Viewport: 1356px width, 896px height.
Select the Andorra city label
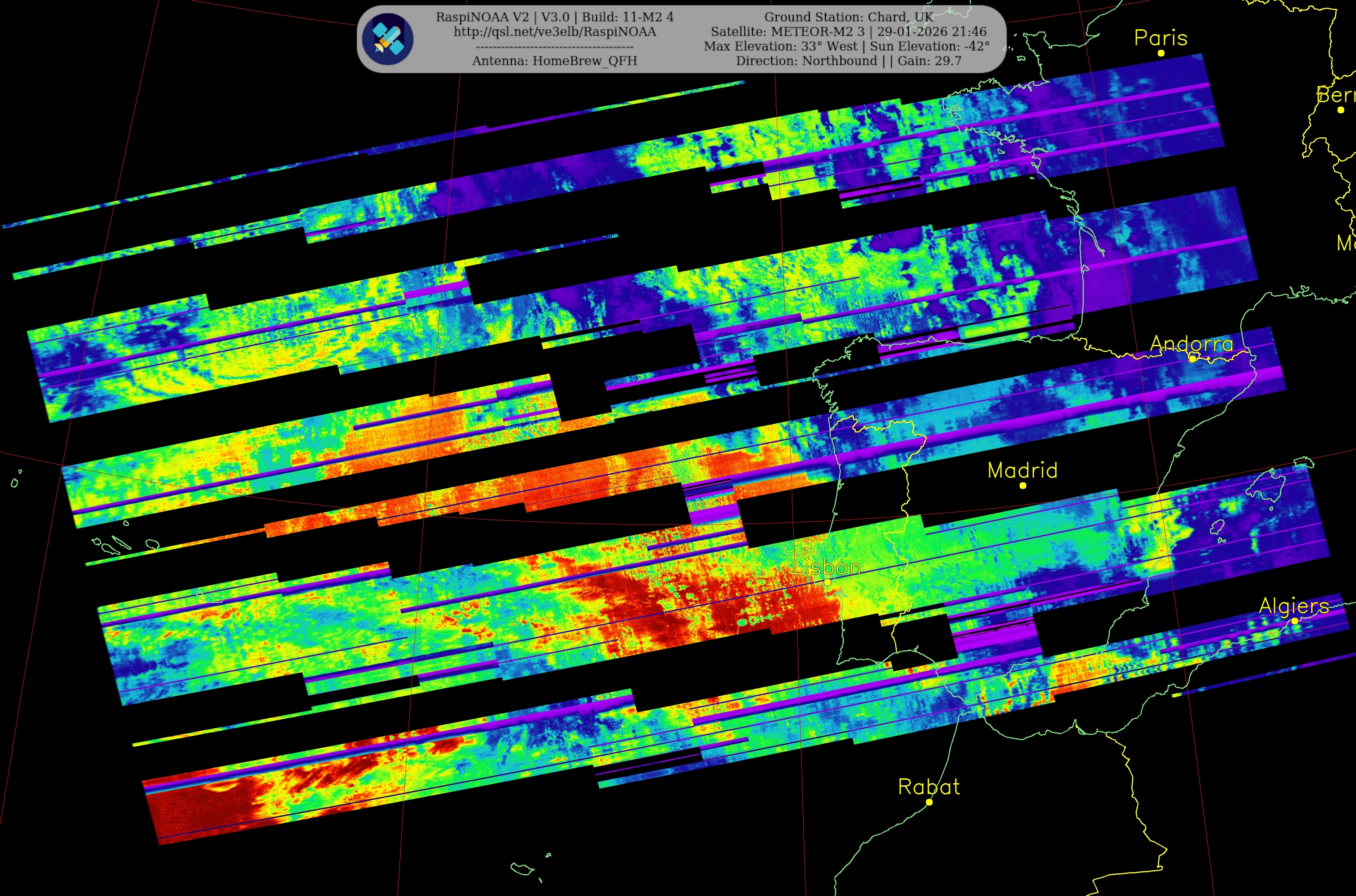coord(1191,343)
